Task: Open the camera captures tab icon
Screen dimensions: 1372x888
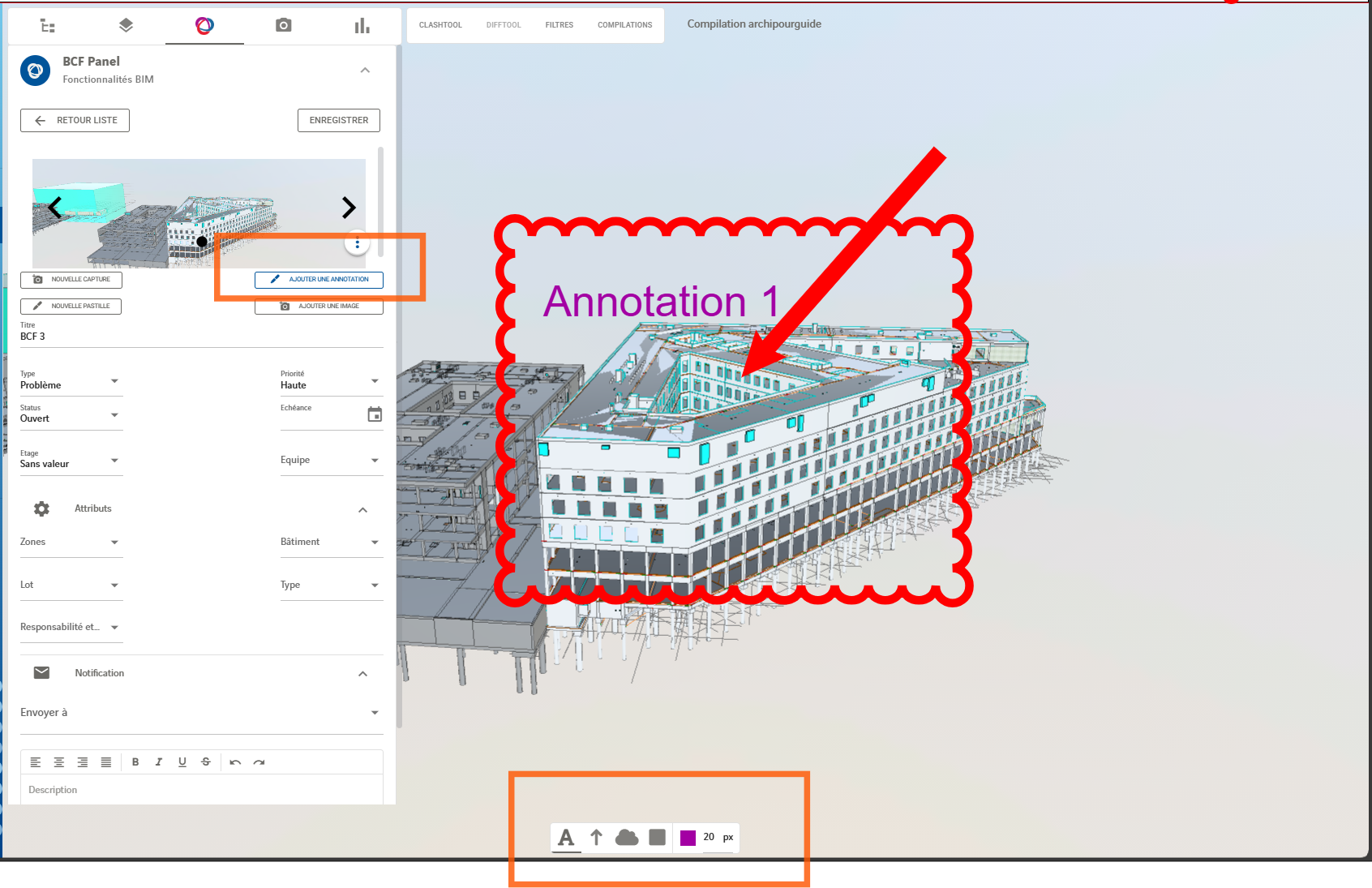Action: [283, 26]
